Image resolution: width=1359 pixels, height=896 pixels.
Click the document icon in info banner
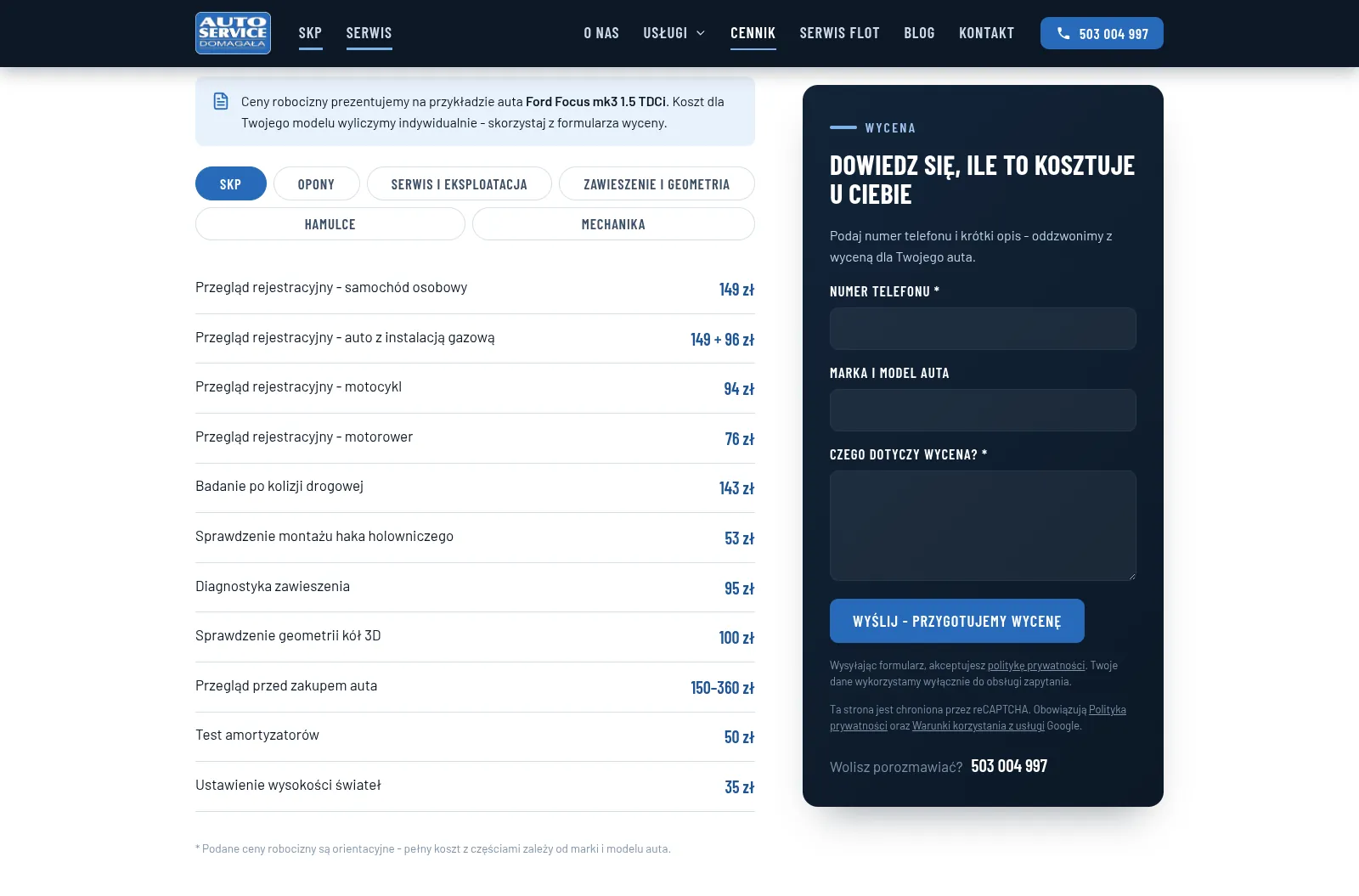(221, 101)
